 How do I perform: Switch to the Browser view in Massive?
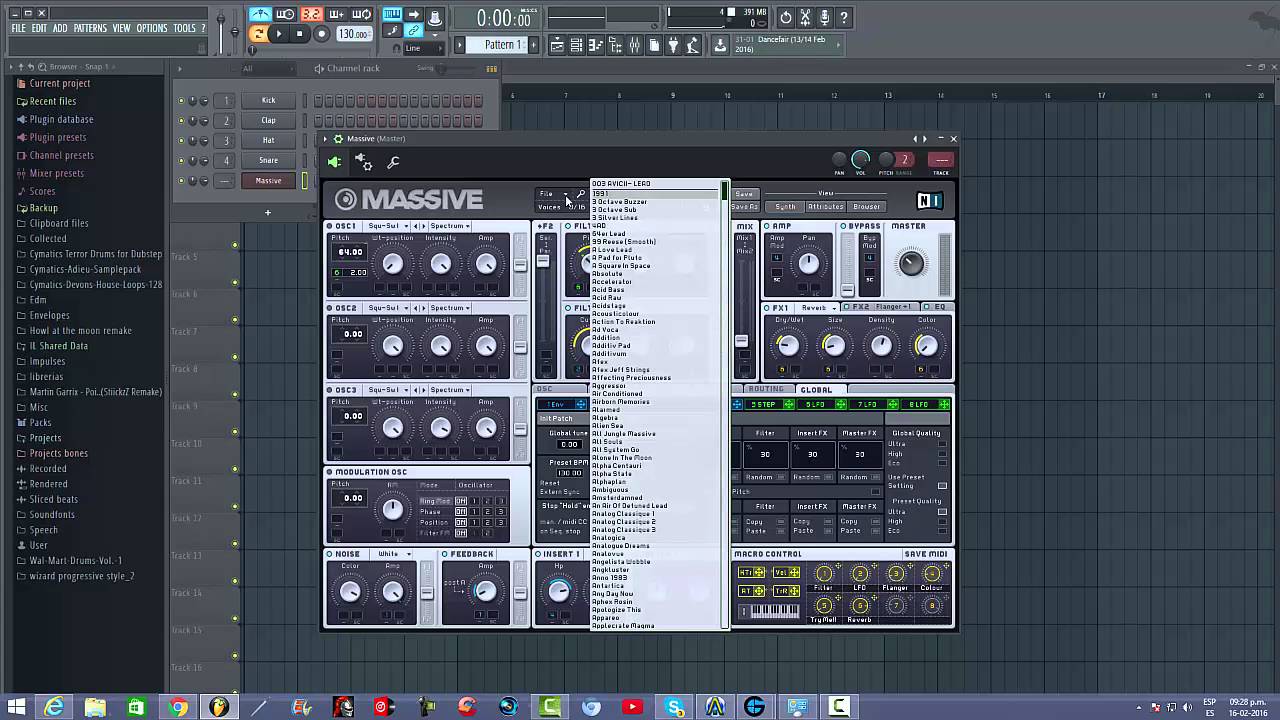pos(867,207)
